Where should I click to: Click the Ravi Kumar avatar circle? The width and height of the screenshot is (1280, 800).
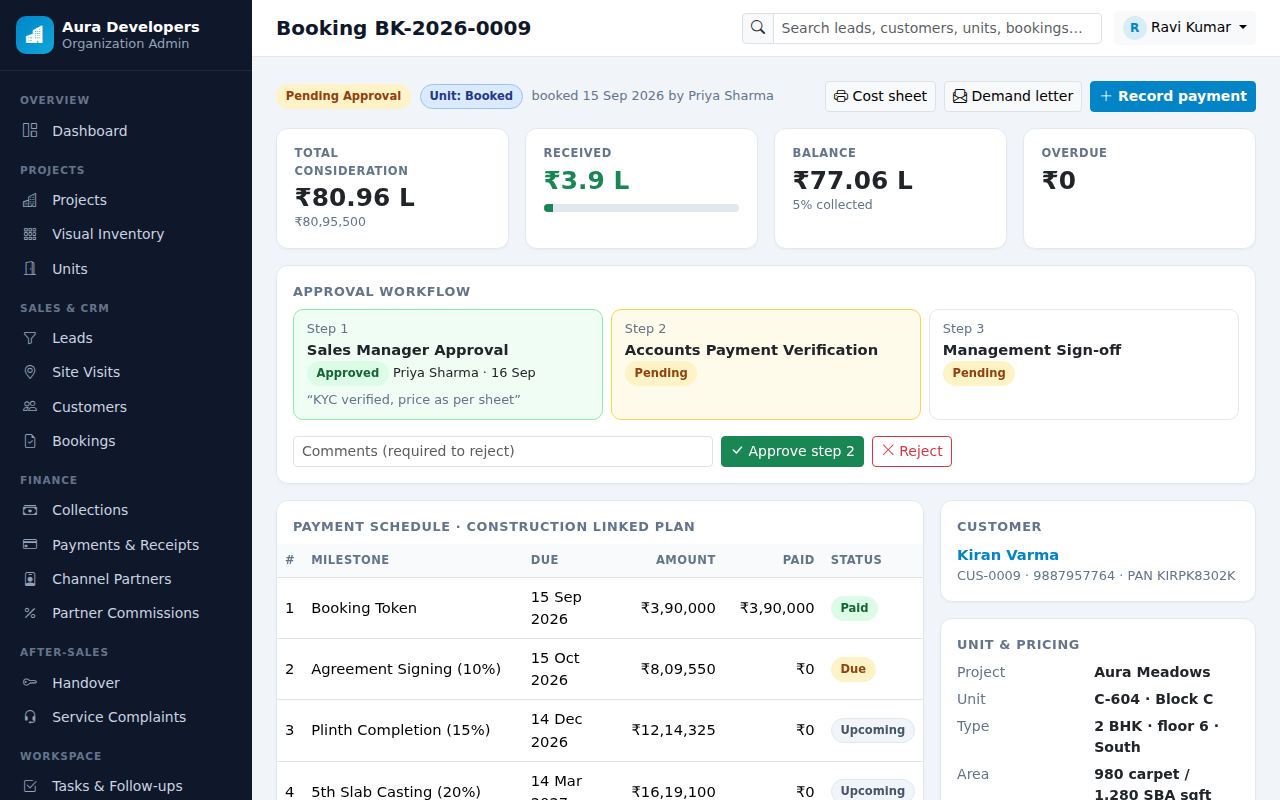click(1134, 28)
